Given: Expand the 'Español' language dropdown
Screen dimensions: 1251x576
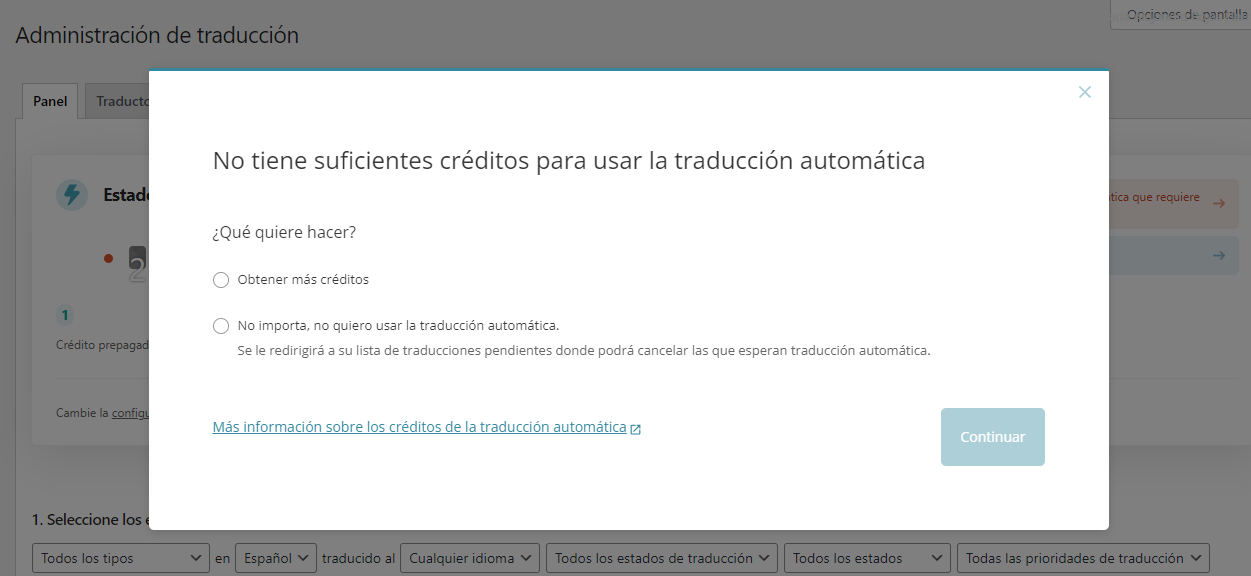Looking at the screenshot, I should 276,558.
